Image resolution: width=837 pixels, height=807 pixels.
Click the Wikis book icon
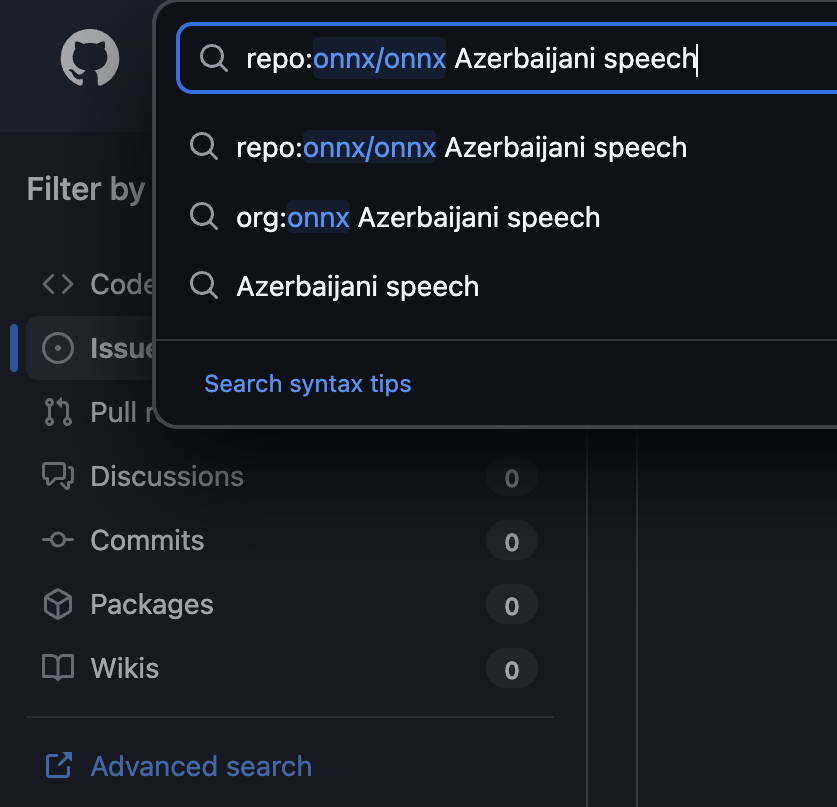(x=58, y=668)
